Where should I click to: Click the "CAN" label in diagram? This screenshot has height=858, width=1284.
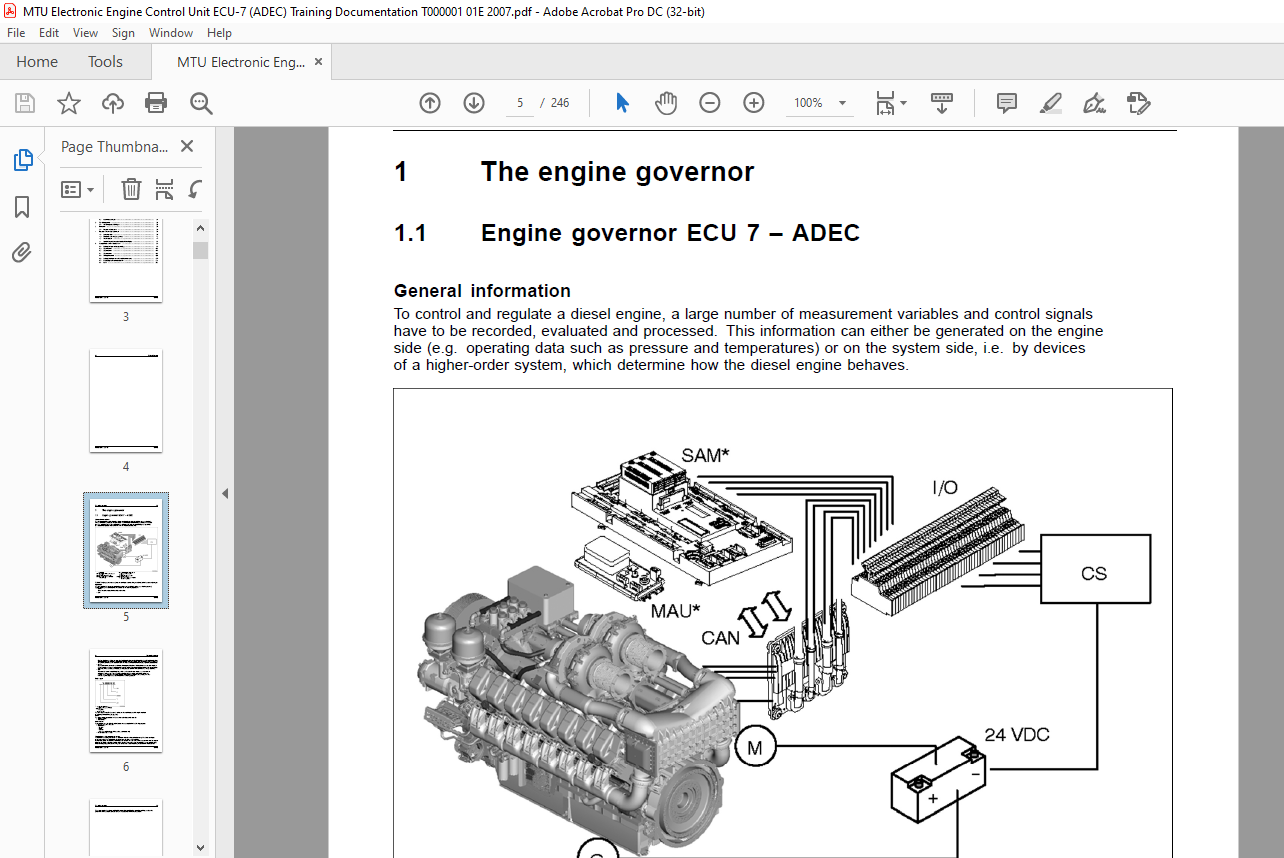[720, 637]
